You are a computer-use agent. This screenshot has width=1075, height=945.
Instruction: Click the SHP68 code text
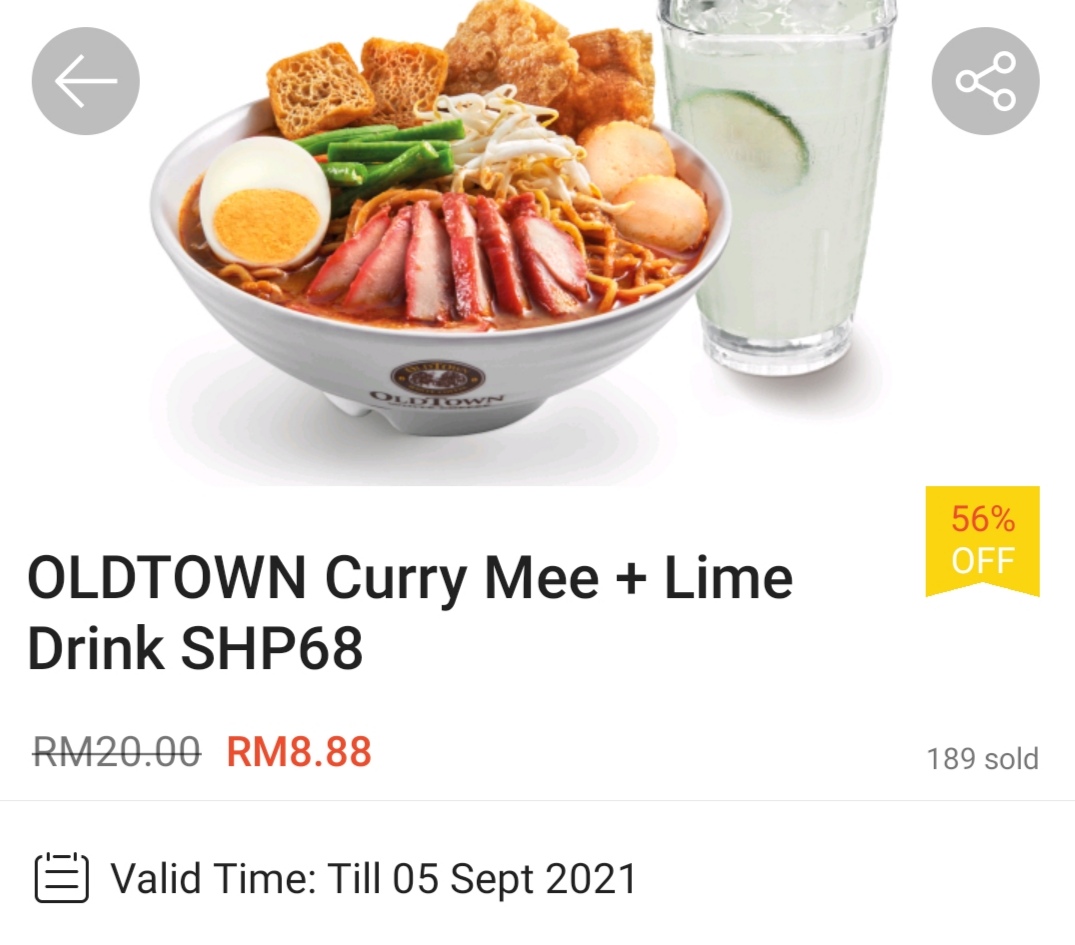tap(271, 649)
